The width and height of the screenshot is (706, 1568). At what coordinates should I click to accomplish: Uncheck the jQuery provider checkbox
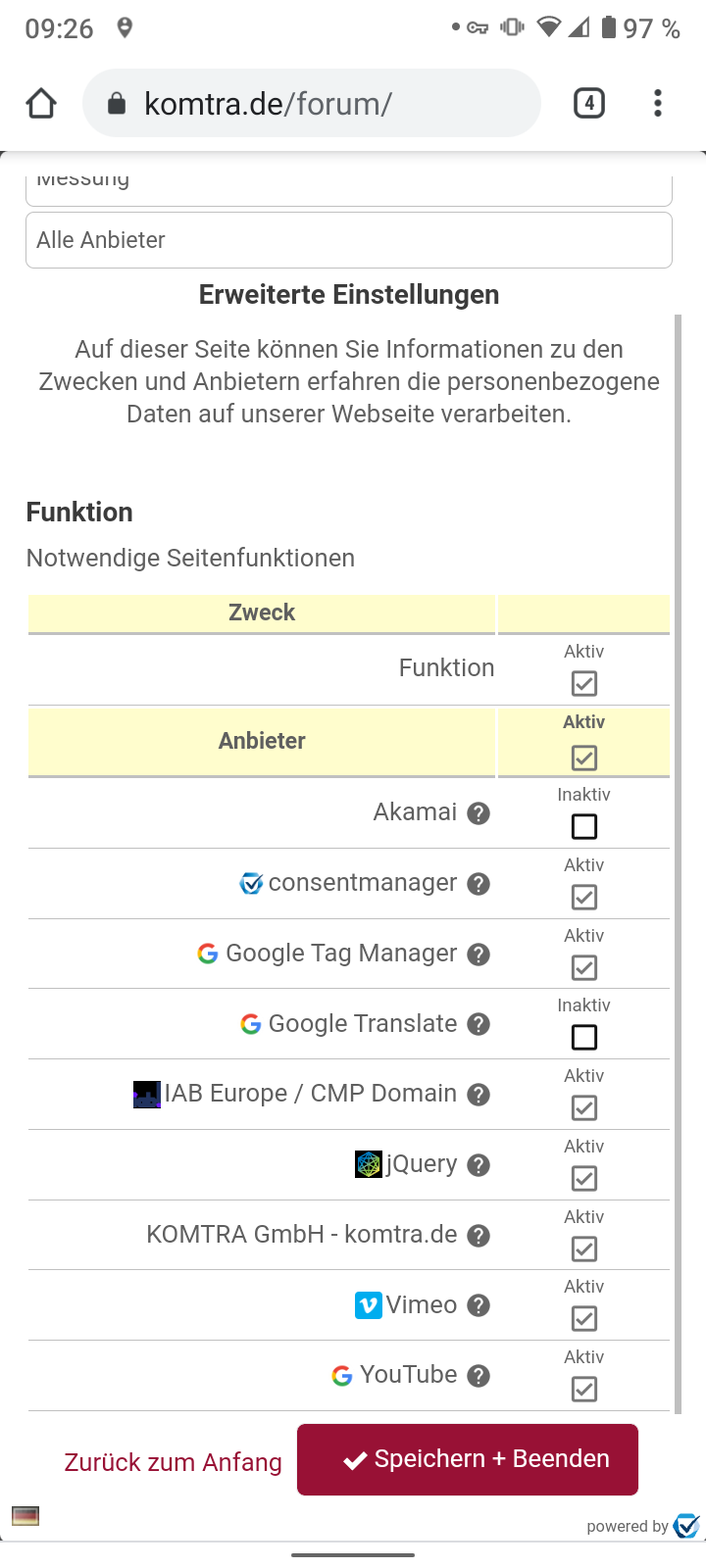point(584,1178)
